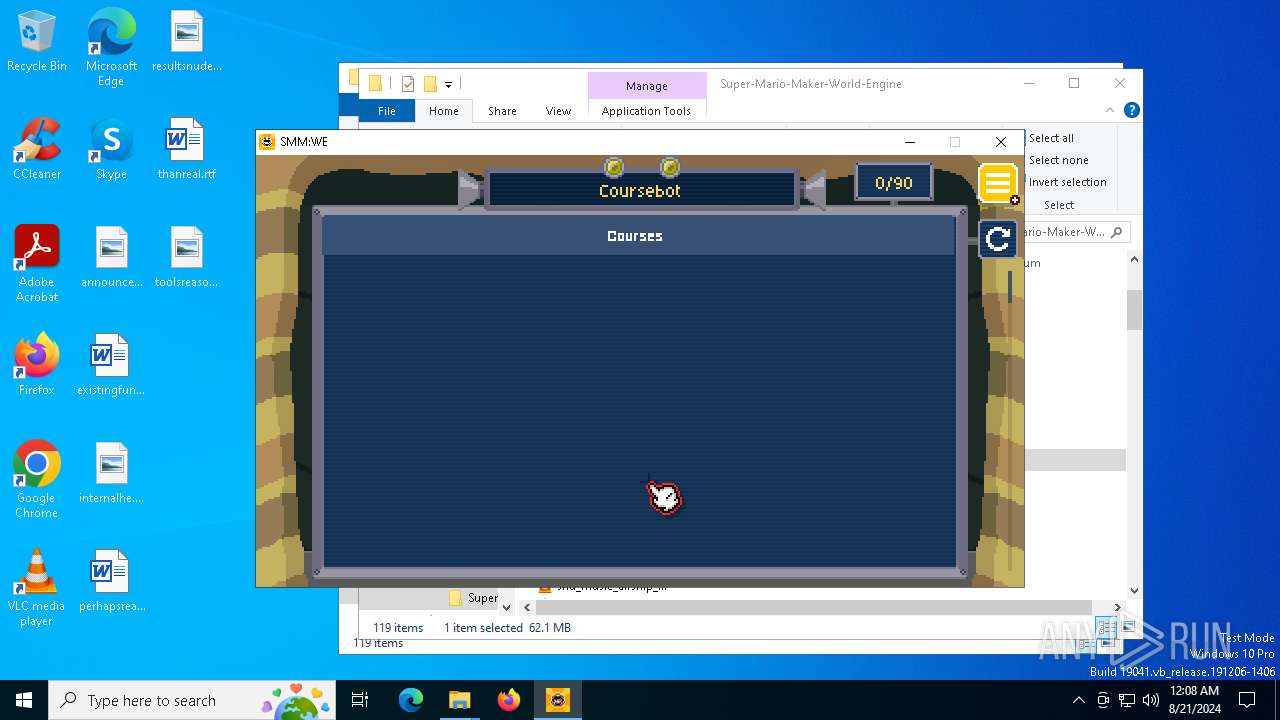
Task: Launch Skype from desktop
Action: (x=111, y=149)
